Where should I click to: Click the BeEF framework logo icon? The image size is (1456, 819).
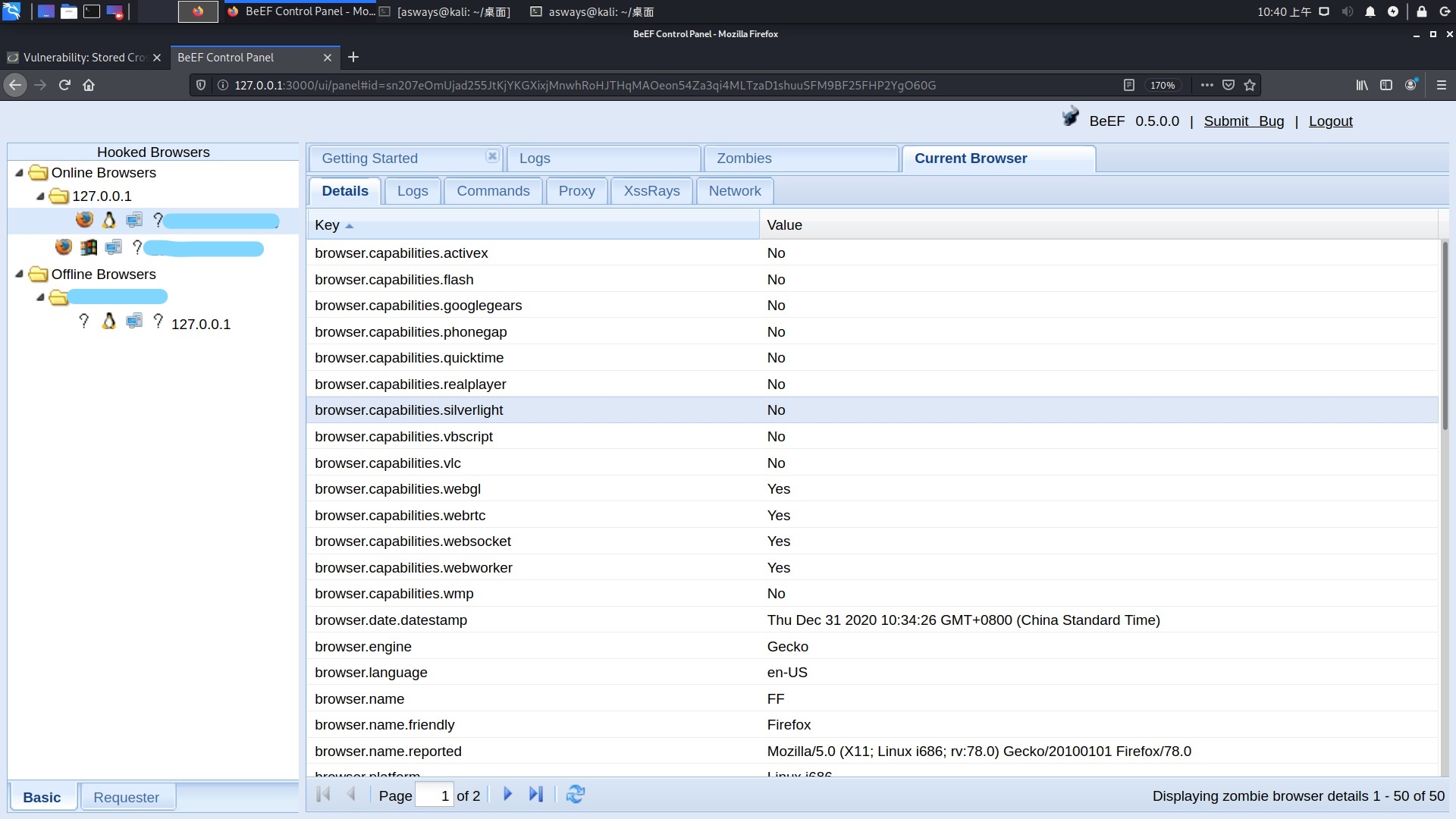coord(1072,118)
